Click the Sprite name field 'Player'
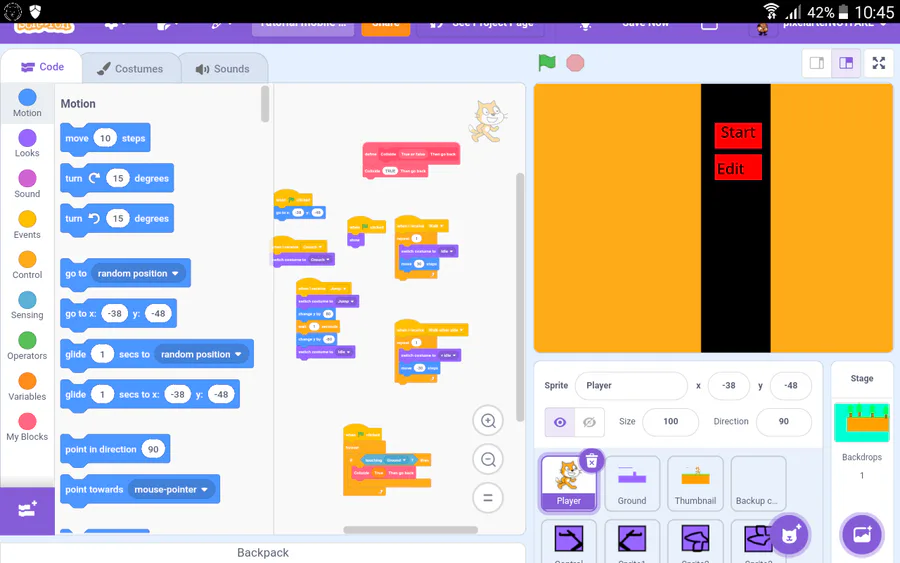The width and height of the screenshot is (900, 563). pyautogui.click(x=631, y=386)
